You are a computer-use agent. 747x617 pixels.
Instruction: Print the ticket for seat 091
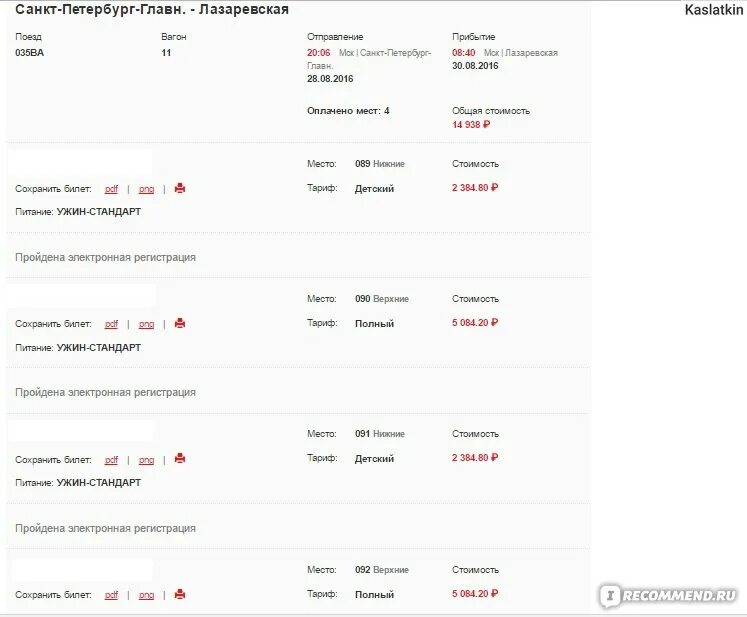(x=180, y=458)
